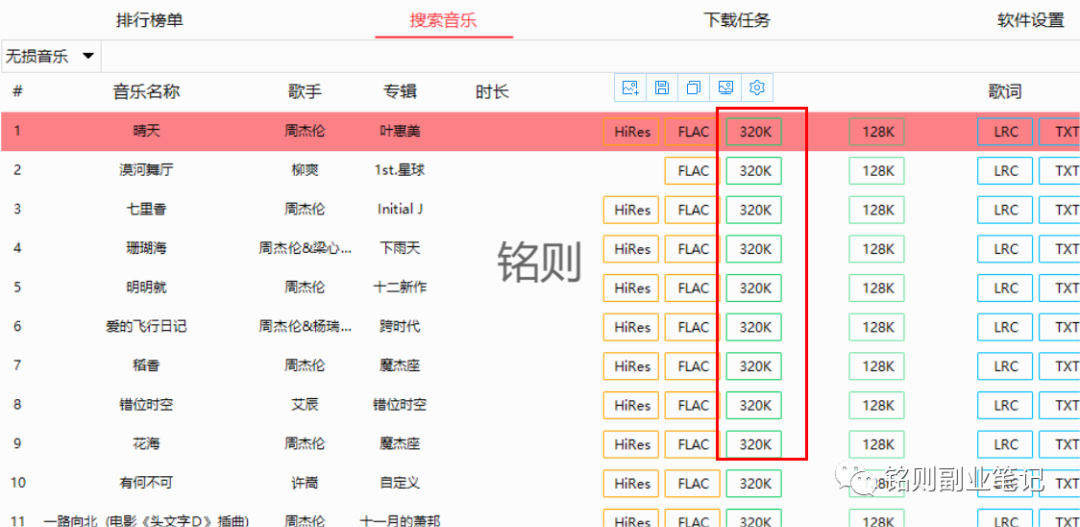Choose 320K for 漠河舞厅
1080x527 pixels.
754,171
